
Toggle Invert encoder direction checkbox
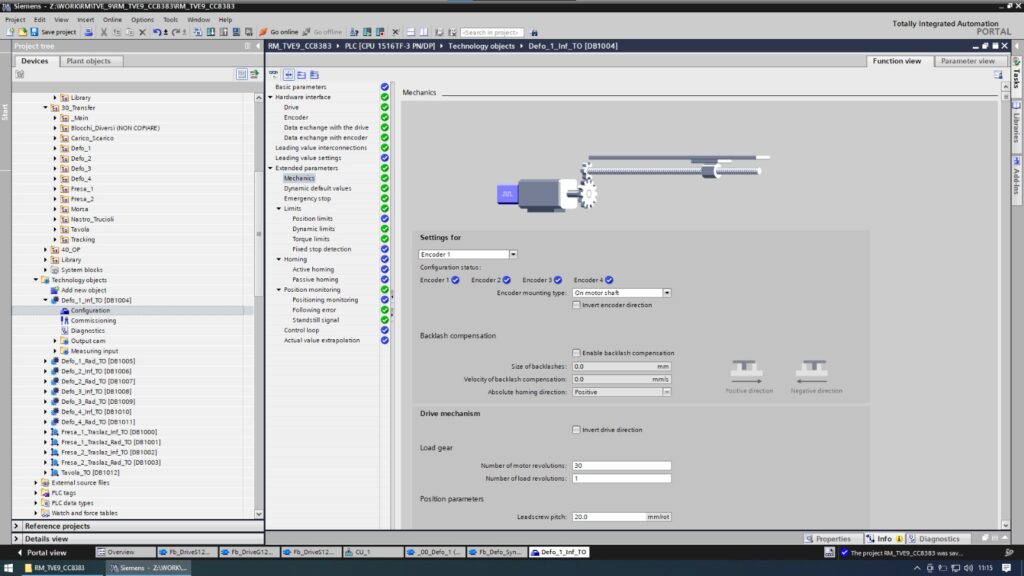577,305
